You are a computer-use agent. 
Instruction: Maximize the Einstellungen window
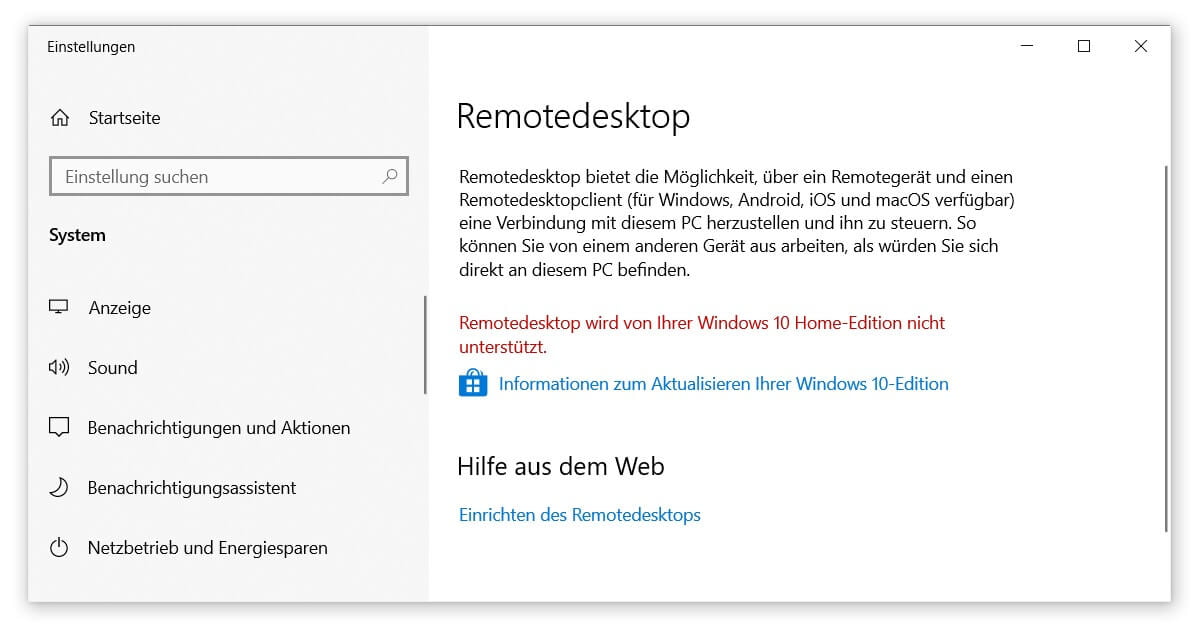(1083, 46)
